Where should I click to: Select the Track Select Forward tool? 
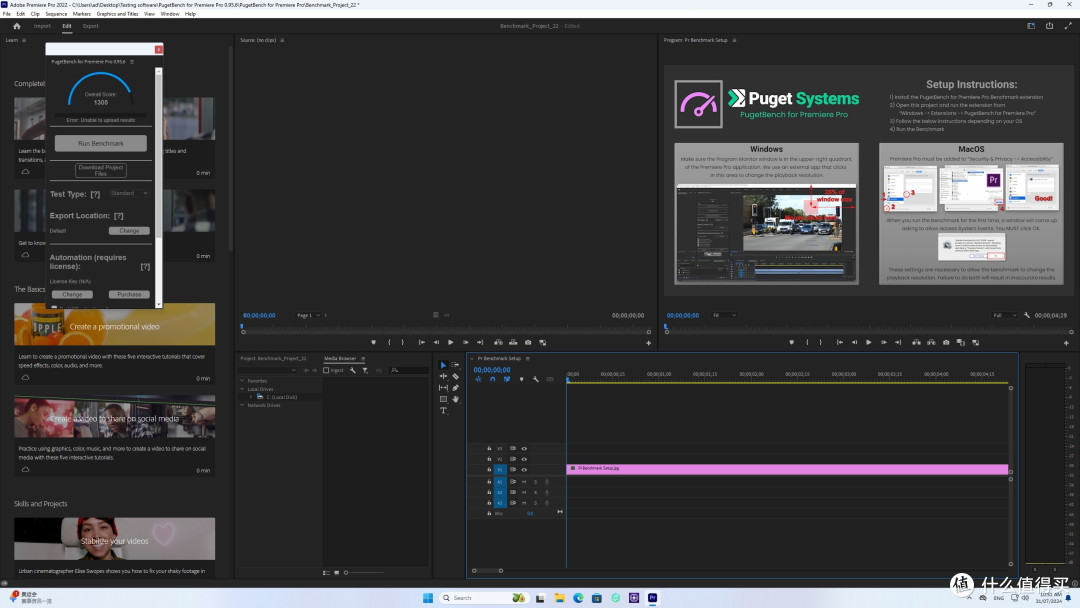pos(455,365)
